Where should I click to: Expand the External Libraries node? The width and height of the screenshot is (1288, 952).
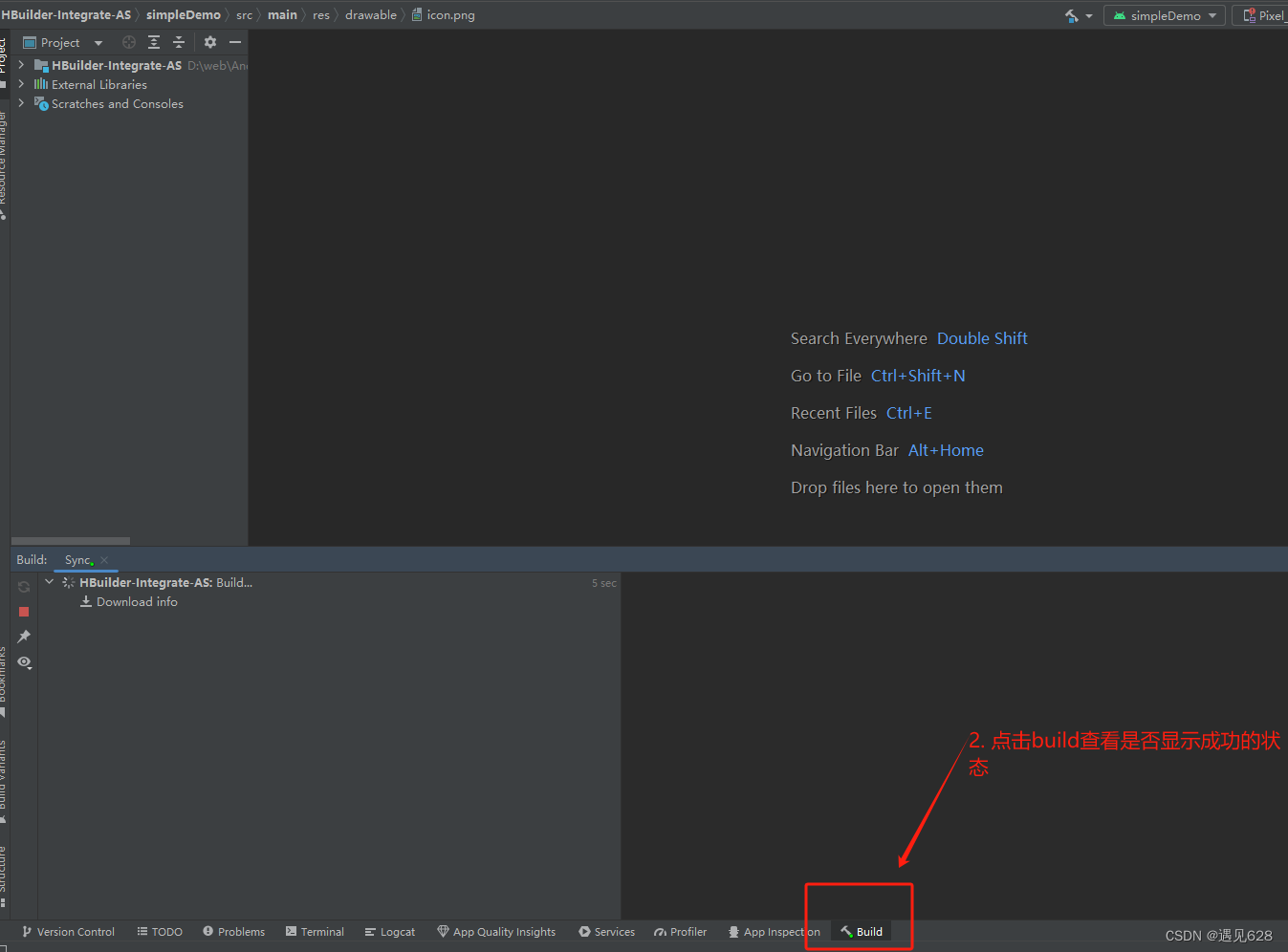21,84
